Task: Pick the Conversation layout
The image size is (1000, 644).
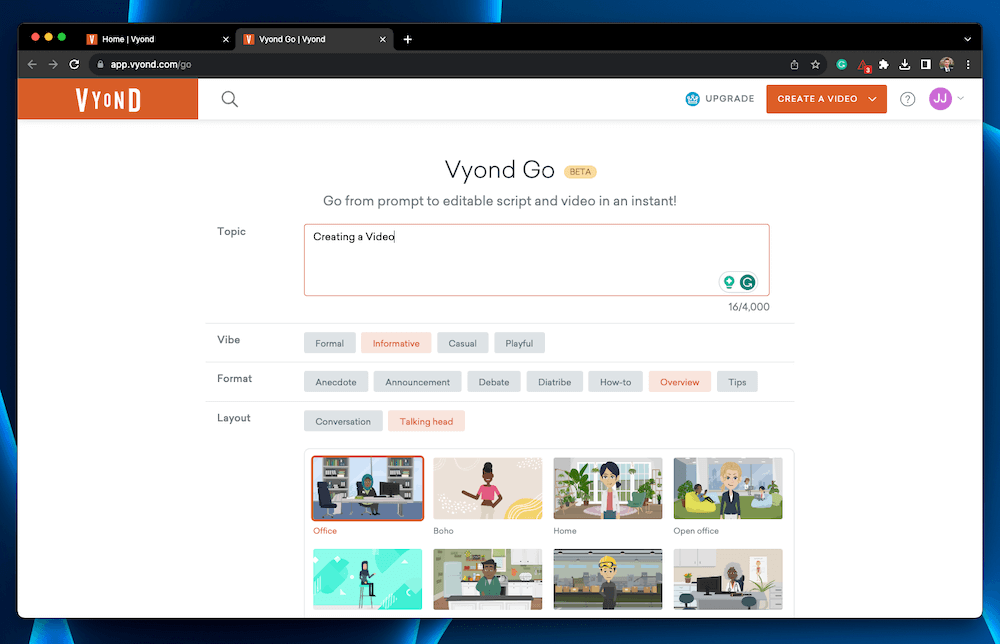Action: [343, 421]
